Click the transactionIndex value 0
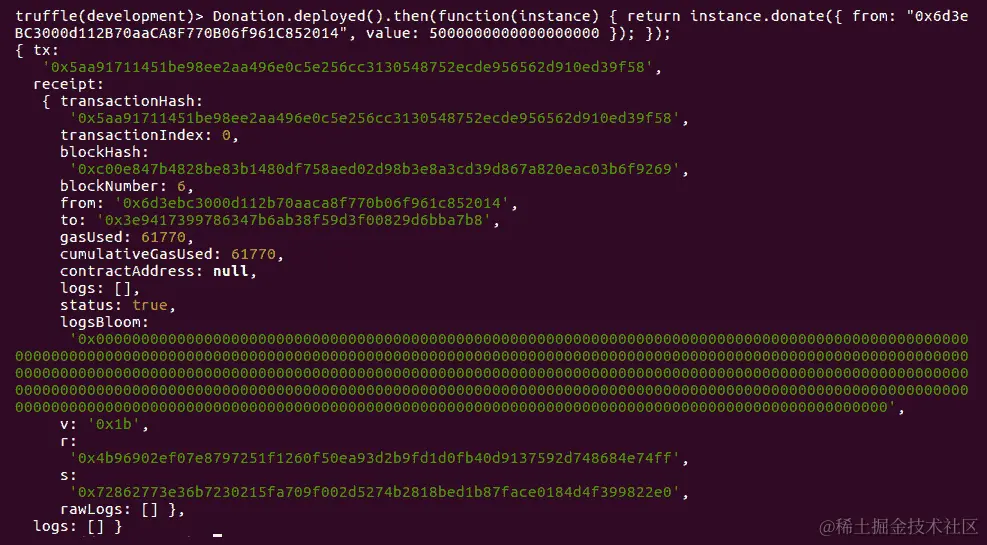Image resolution: width=987 pixels, height=545 pixels. (226, 135)
